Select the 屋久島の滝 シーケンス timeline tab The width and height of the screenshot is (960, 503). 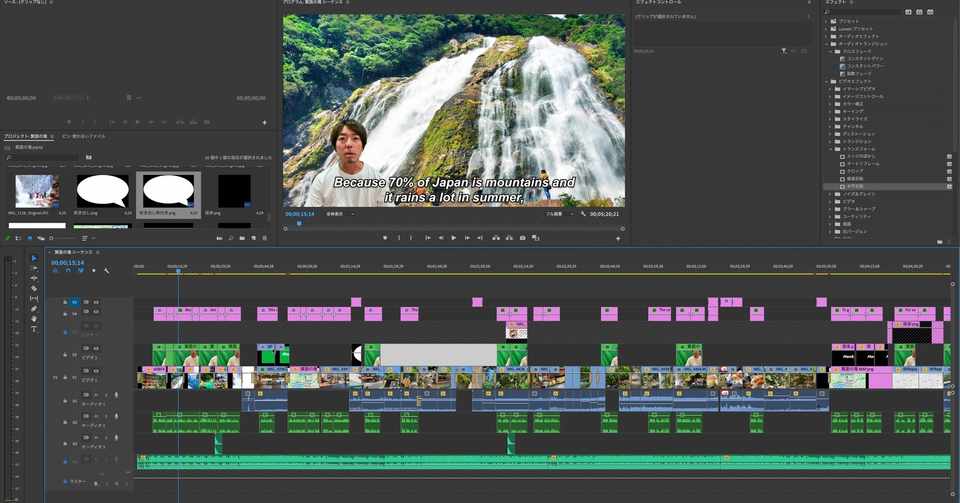(x=73, y=252)
